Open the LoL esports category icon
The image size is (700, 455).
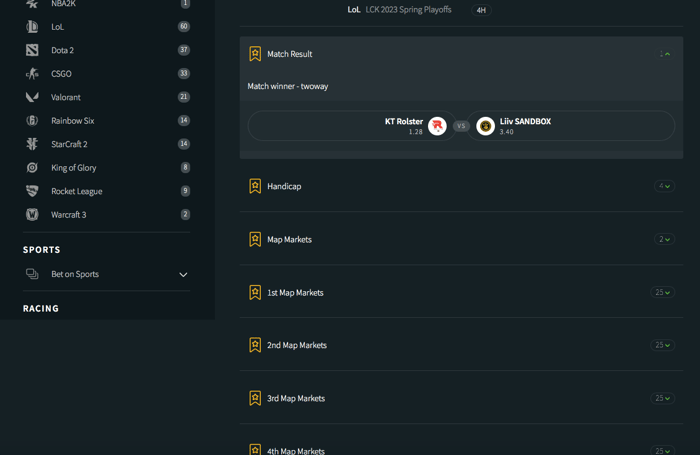32,27
